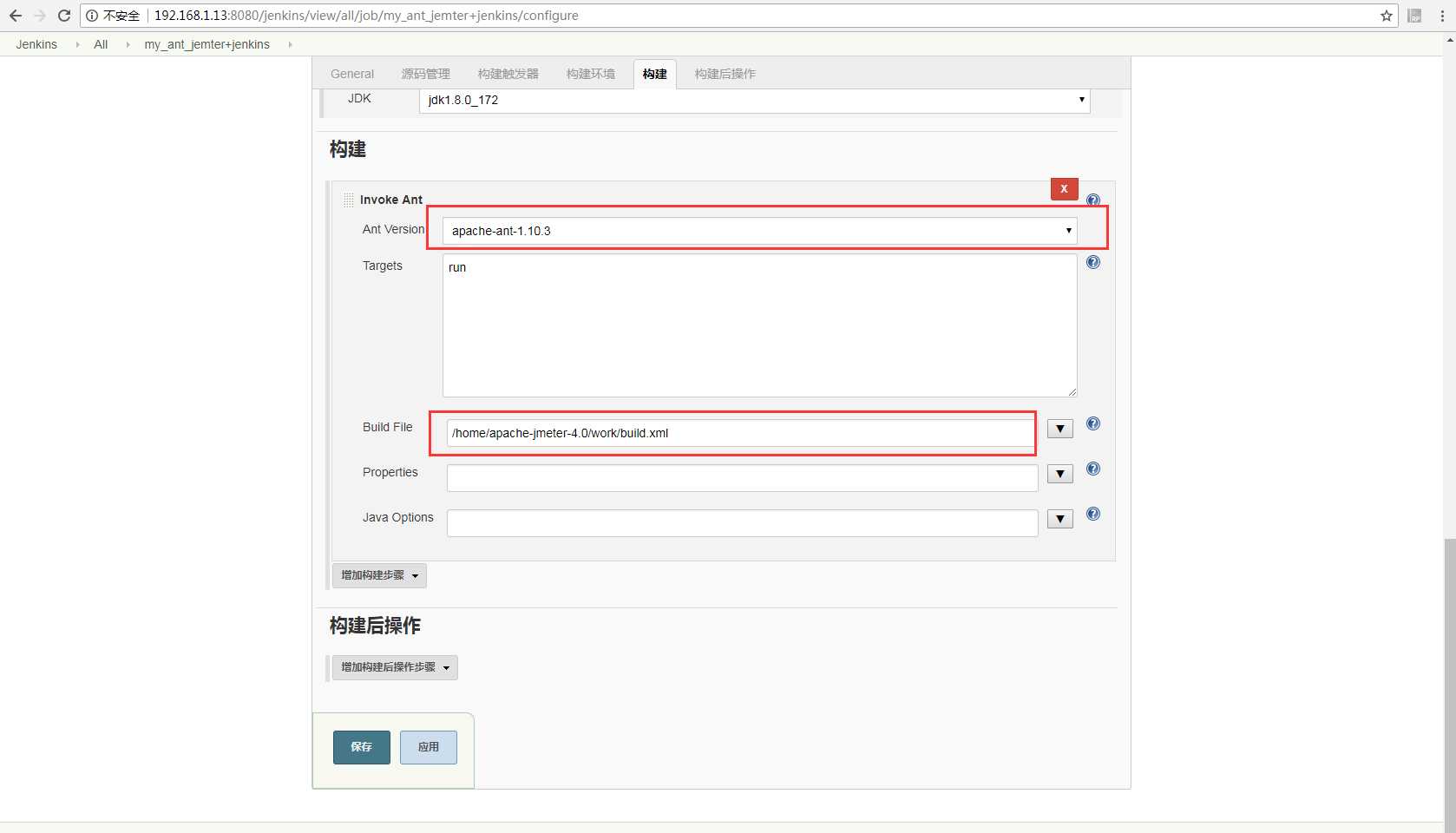Go to All breadcrumb link

coord(101,44)
